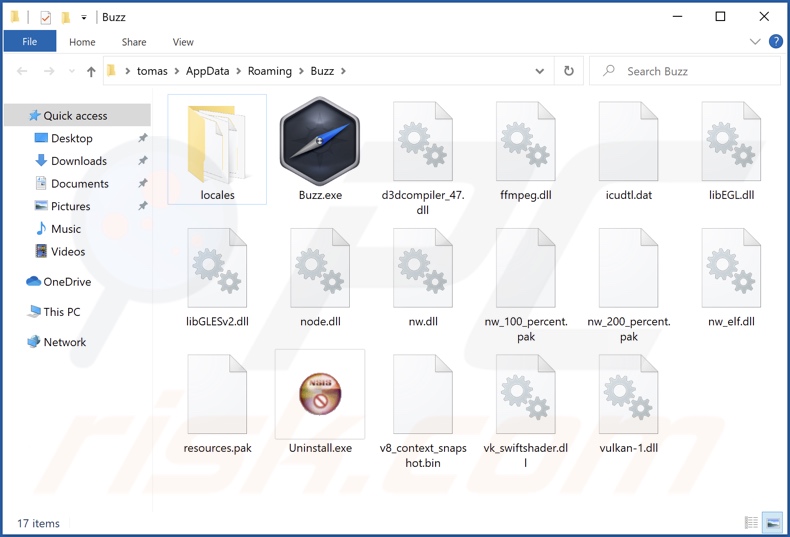
Task: Open the locales folder
Action: tap(217, 141)
